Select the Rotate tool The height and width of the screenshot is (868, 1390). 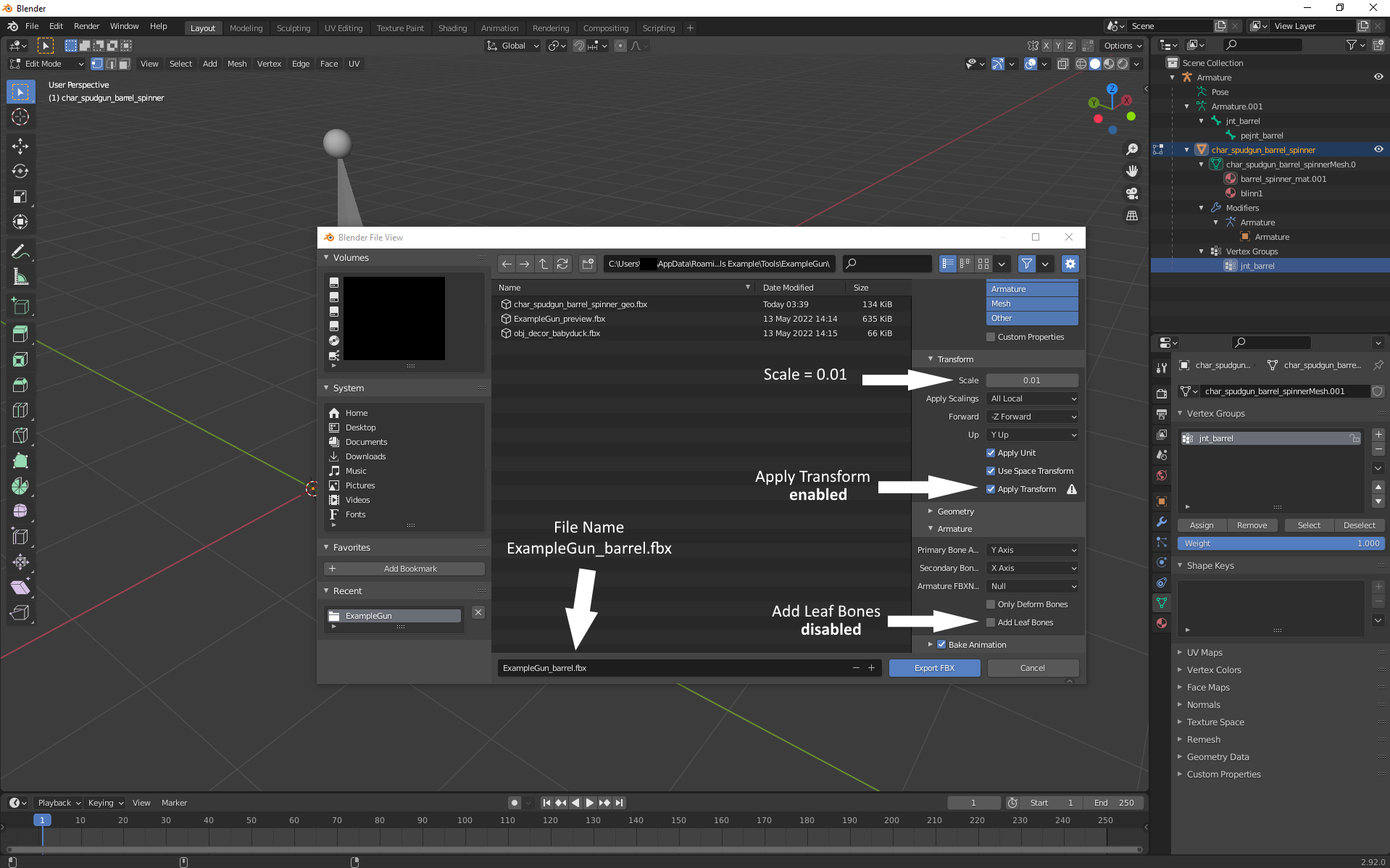pos(20,172)
